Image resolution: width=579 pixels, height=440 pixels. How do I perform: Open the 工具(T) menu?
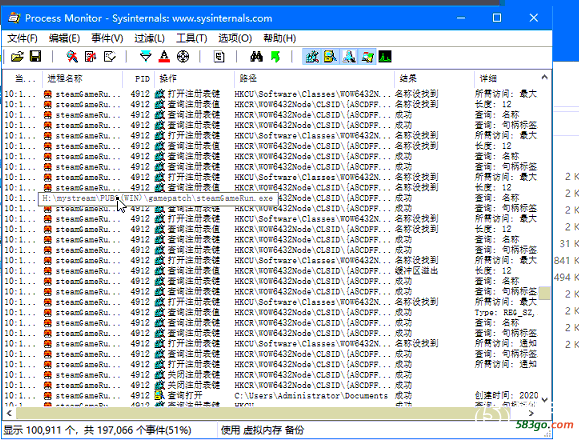click(x=192, y=38)
